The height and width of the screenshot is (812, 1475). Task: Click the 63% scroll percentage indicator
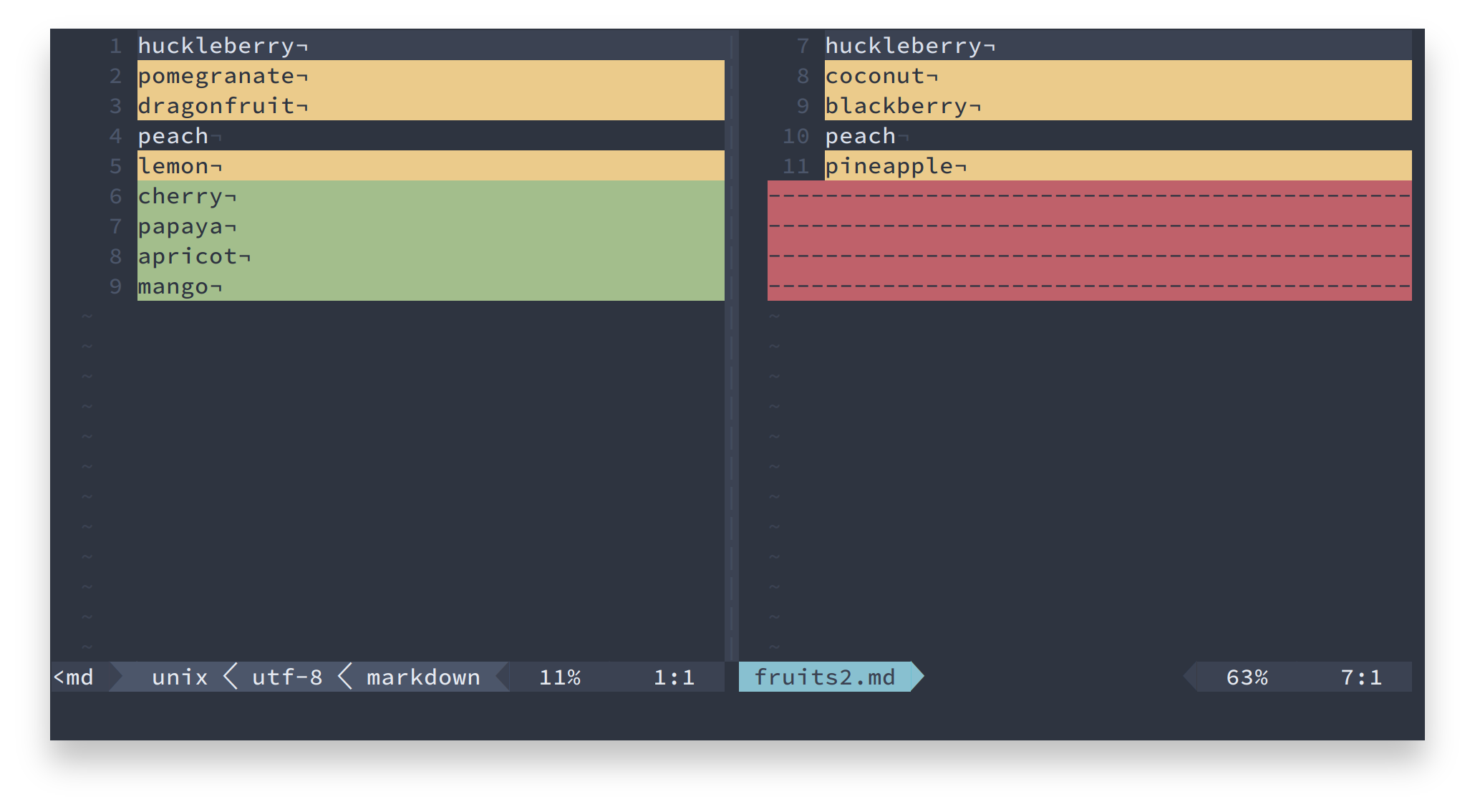(1247, 677)
